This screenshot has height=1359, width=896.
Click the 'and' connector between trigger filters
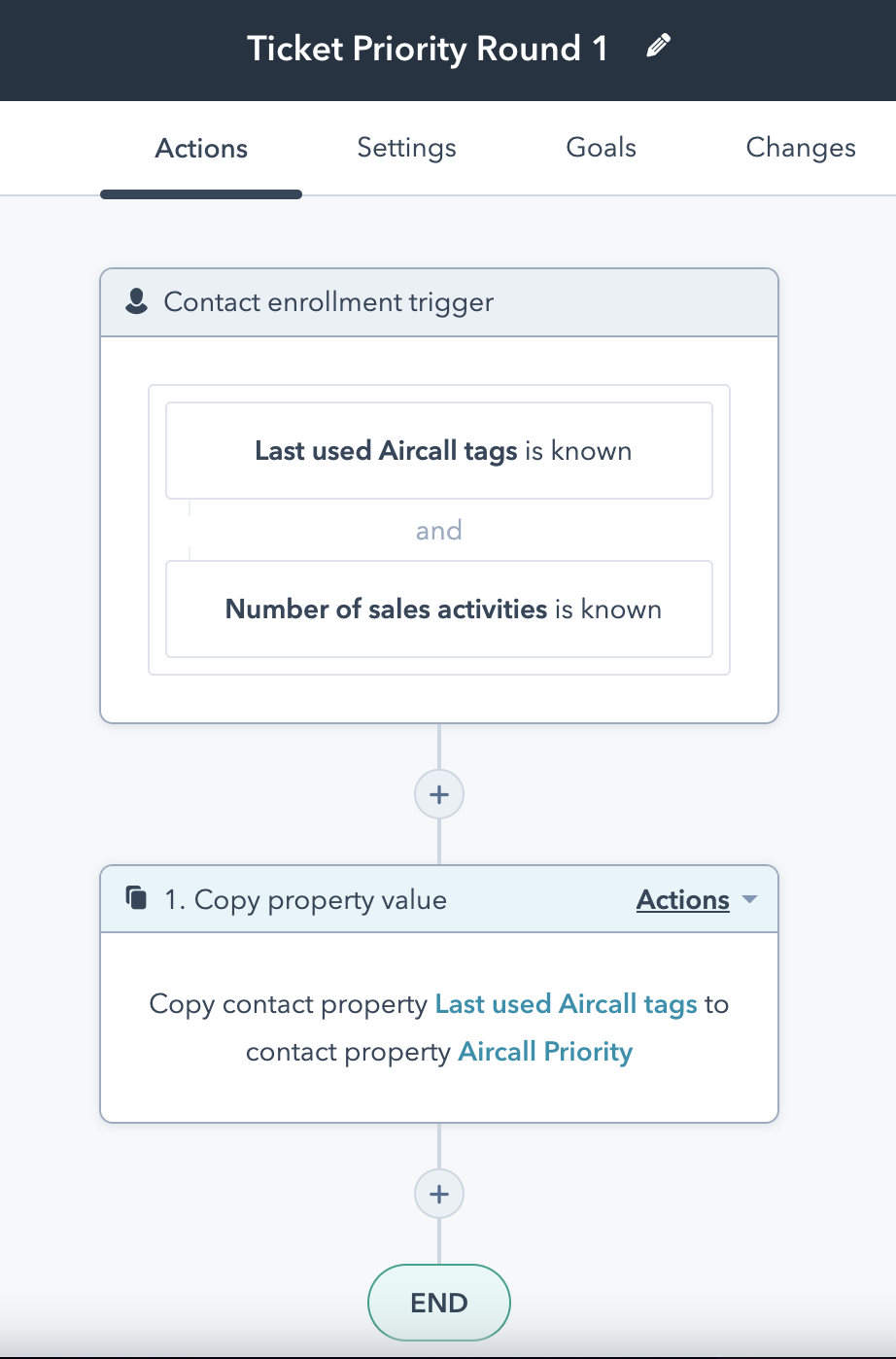(x=439, y=531)
